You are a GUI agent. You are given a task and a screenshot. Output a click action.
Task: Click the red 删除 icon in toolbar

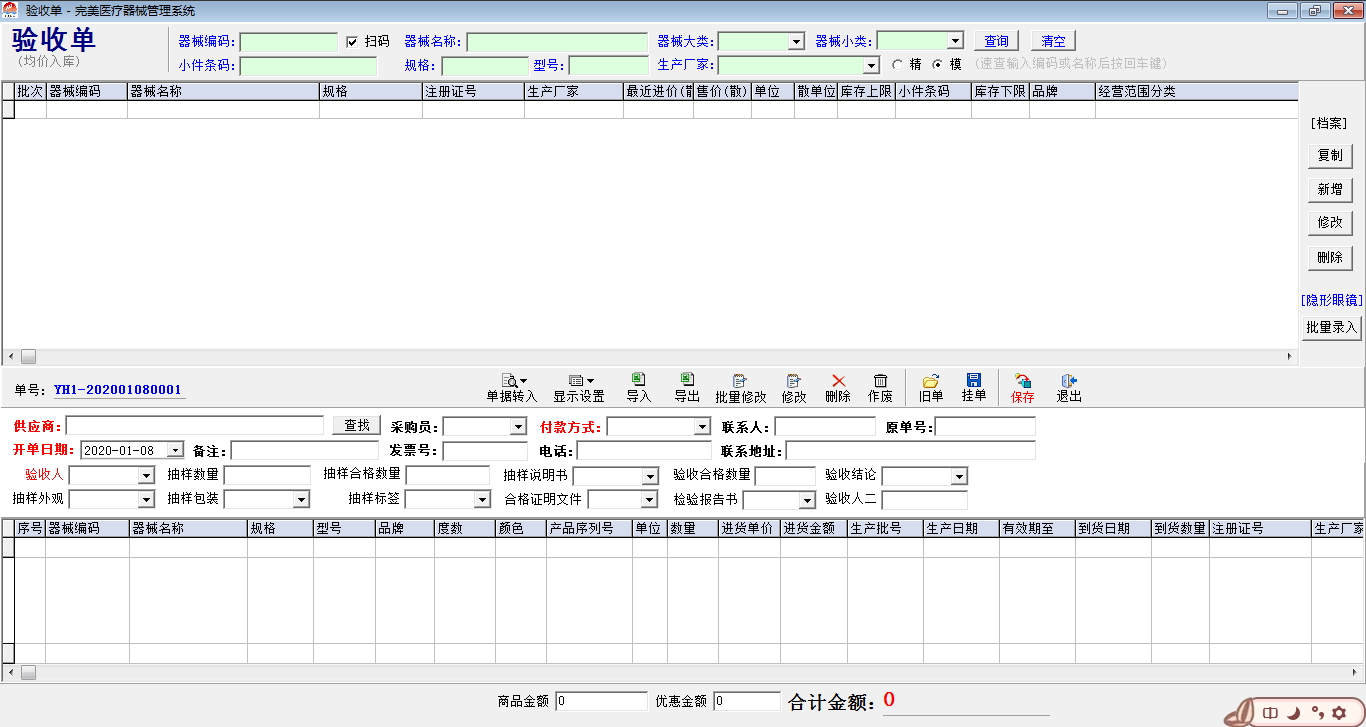coord(838,381)
